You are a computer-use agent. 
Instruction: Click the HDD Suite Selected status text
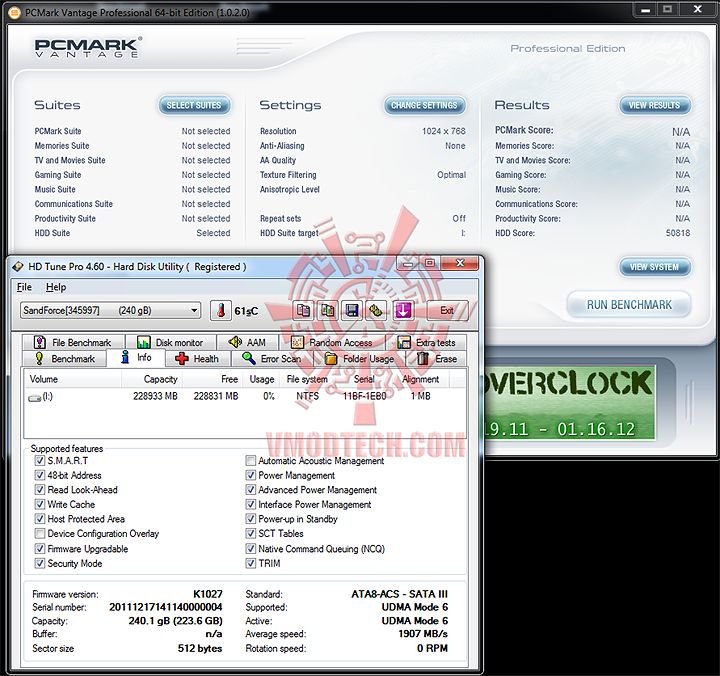click(x=214, y=233)
